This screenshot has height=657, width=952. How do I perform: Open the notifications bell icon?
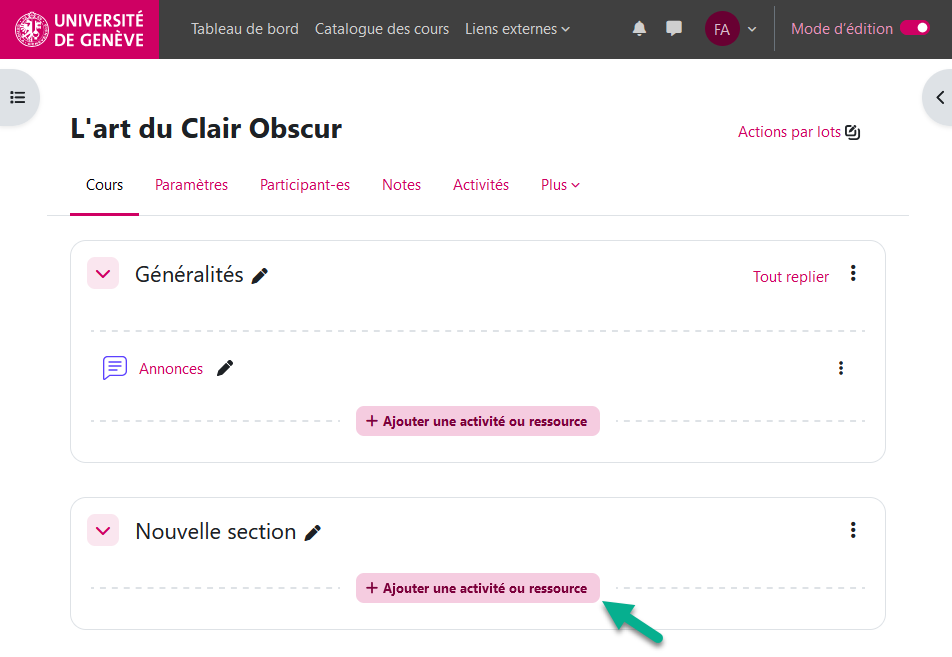[640, 29]
